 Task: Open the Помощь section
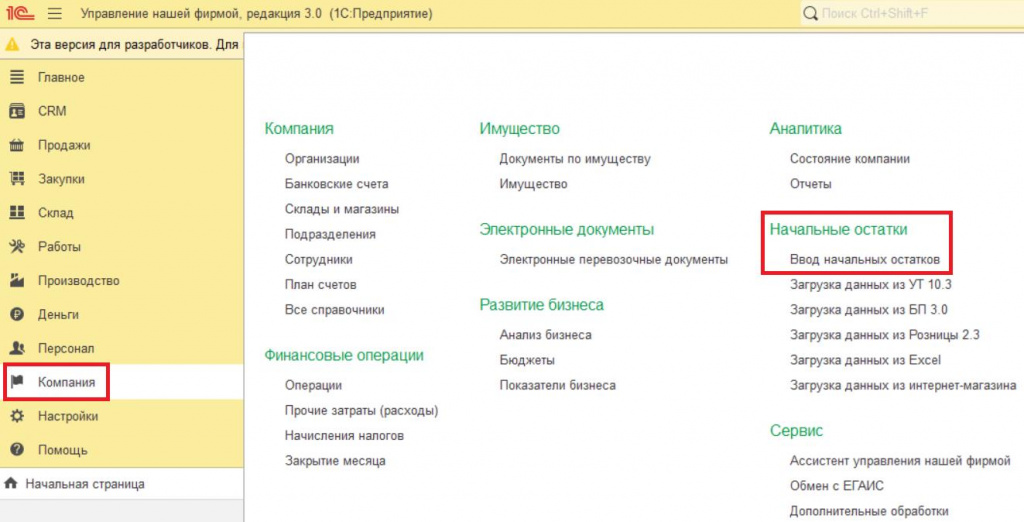62,450
